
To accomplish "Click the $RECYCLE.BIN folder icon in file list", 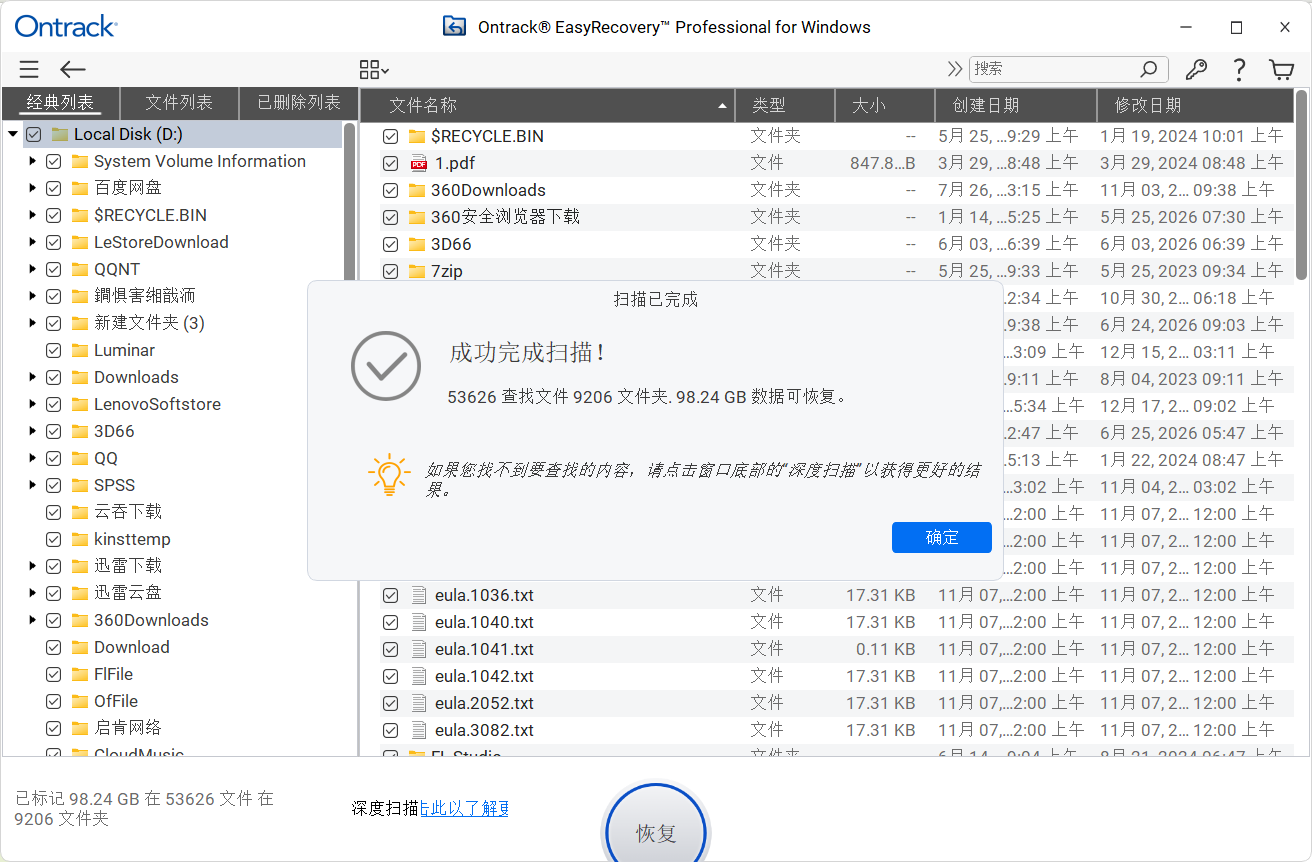I will click(418, 136).
